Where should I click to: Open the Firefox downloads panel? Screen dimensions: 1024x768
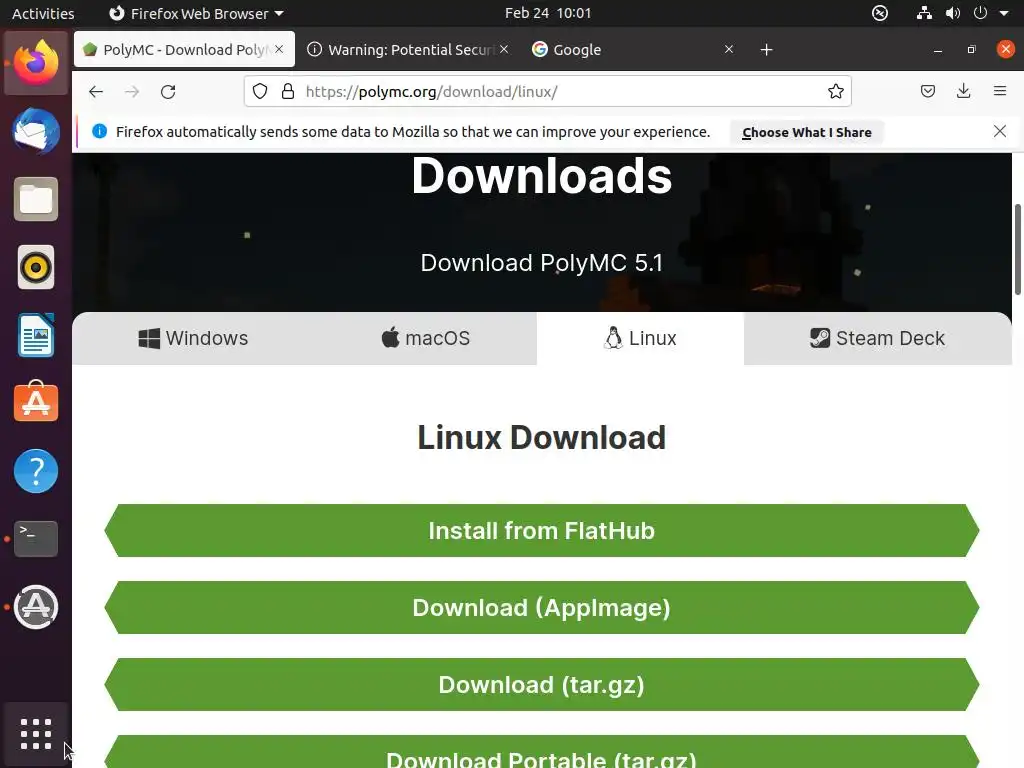tap(963, 91)
